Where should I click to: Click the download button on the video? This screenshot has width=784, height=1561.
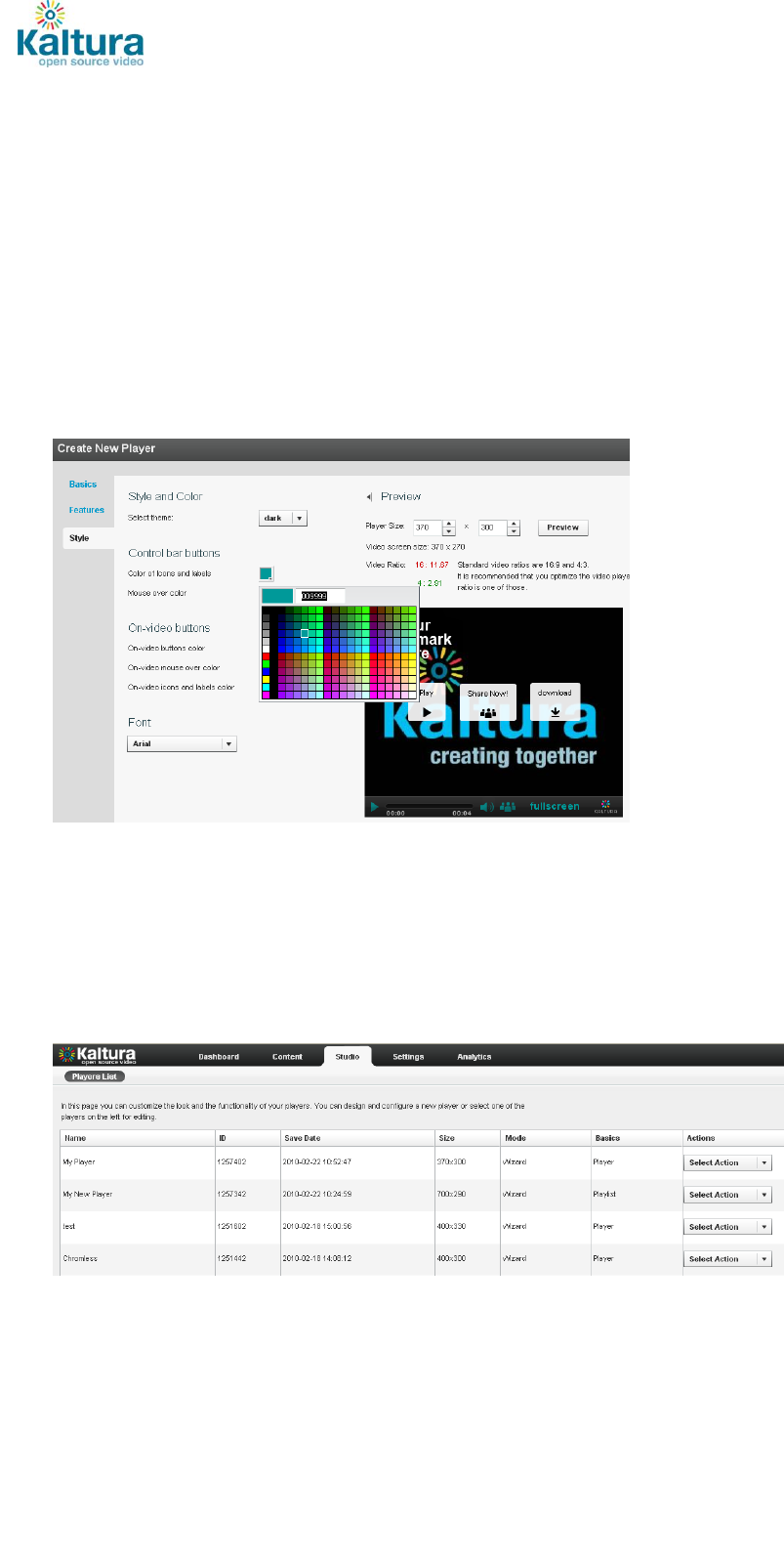coord(555,702)
